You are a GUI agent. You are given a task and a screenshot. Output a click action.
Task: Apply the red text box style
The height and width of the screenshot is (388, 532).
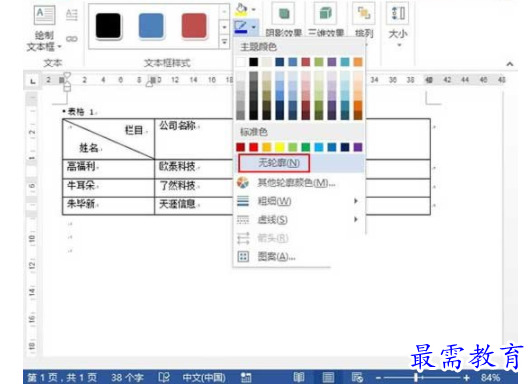point(194,26)
